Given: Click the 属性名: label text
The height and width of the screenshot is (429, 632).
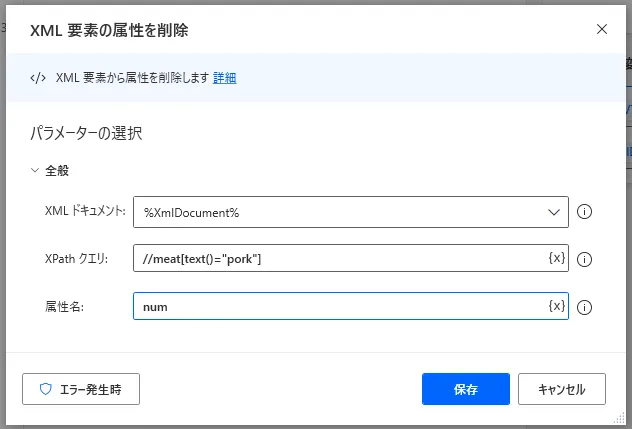Looking at the screenshot, I should (64, 307).
